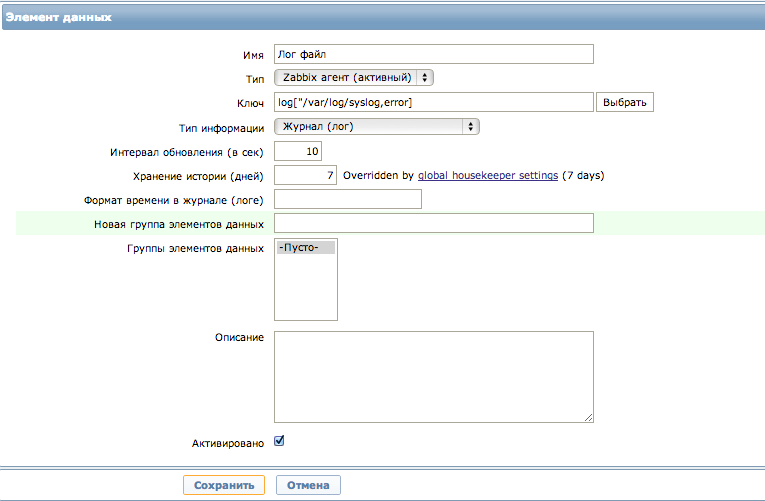Open the Тип dropdown (Zabbix агент активный)
The image size is (765, 501).
[354, 78]
